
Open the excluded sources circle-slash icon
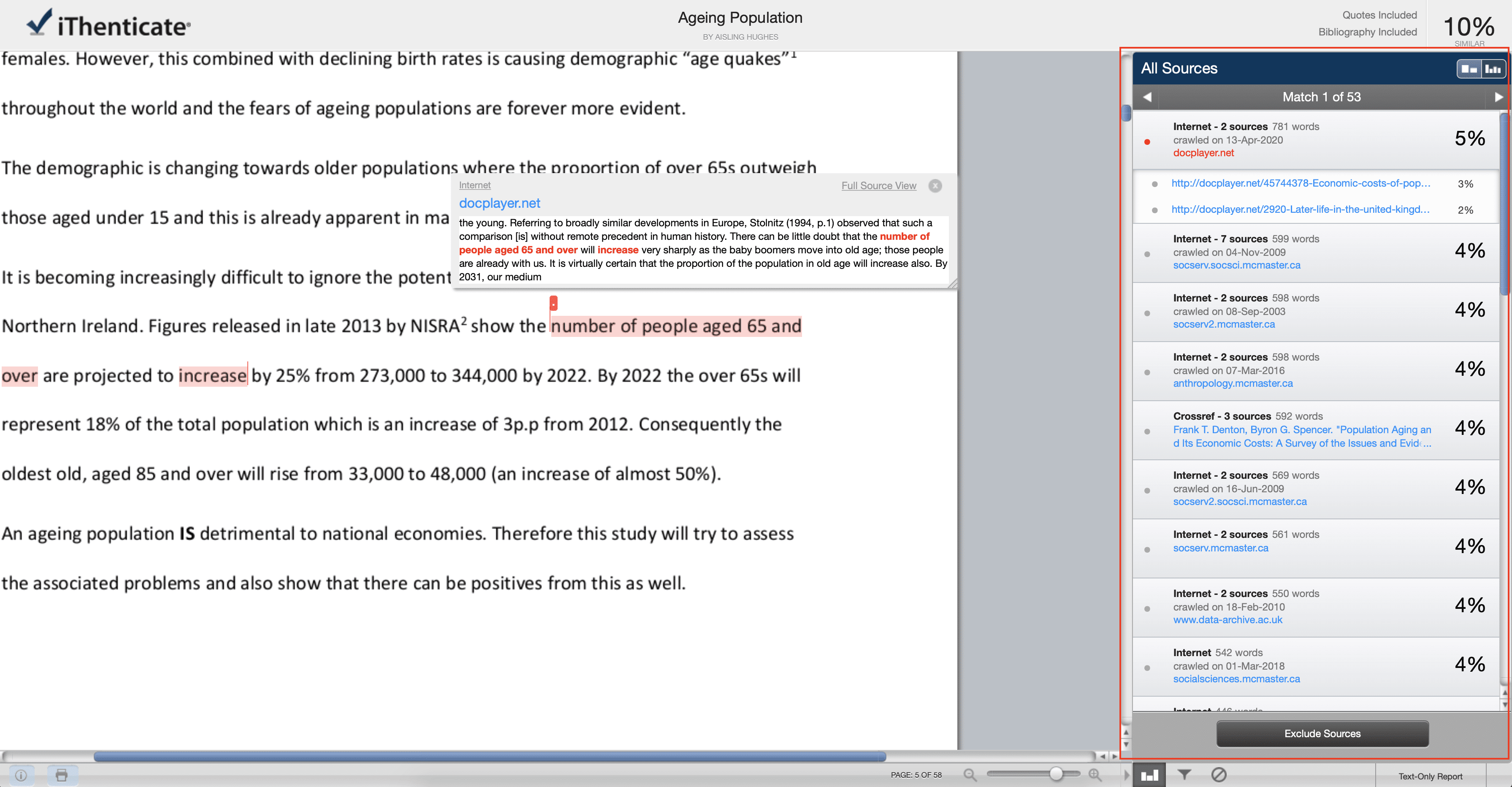pyautogui.click(x=1219, y=775)
